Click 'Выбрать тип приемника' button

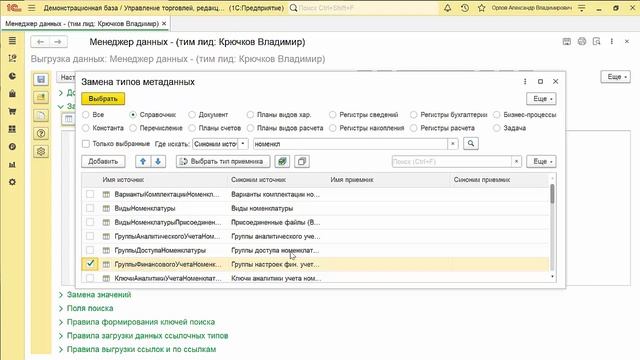(x=223, y=162)
